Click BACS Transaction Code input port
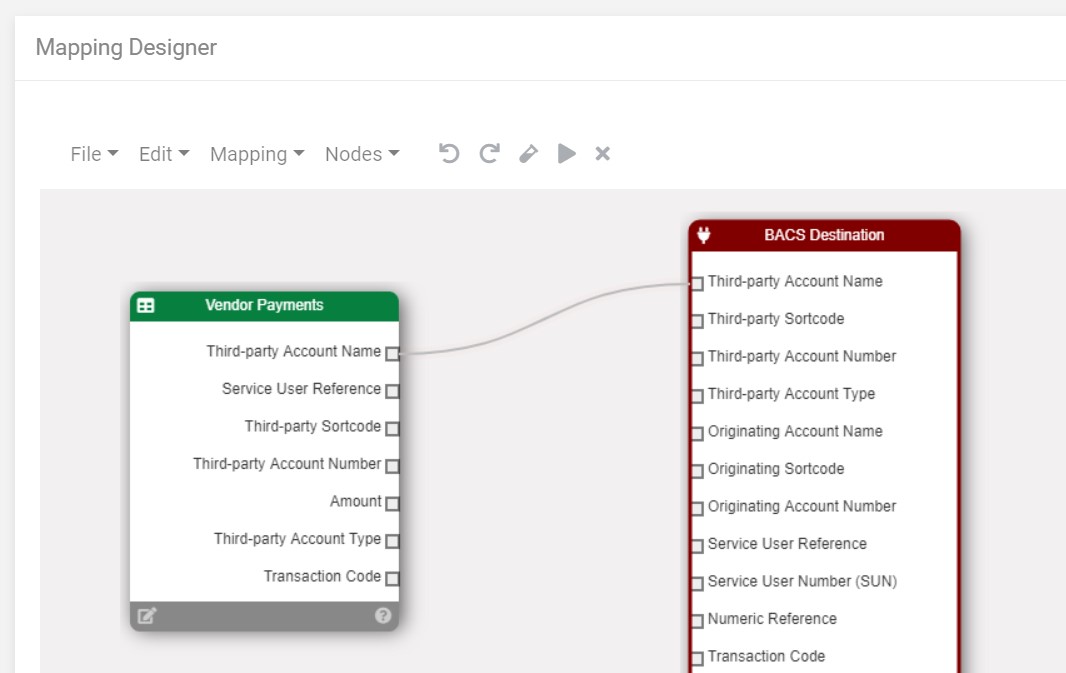 click(697, 658)
